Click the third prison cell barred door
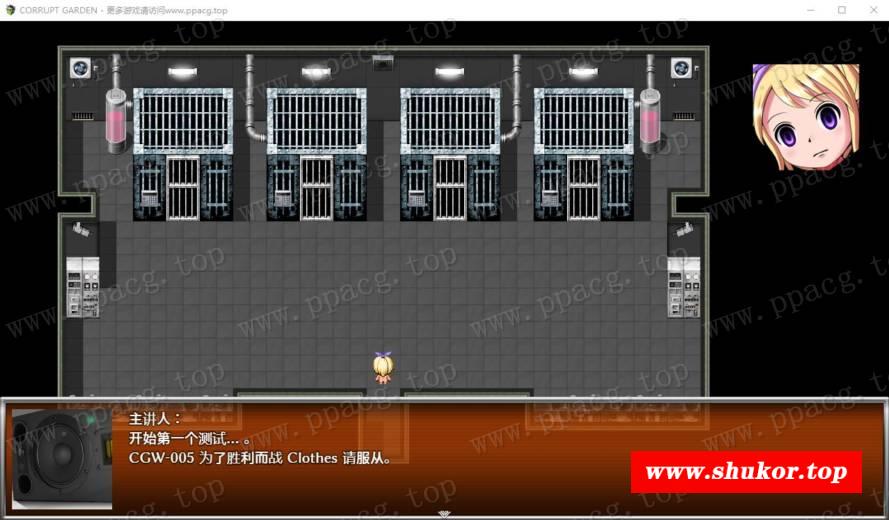The image size is (889, 520). point(450,188)
